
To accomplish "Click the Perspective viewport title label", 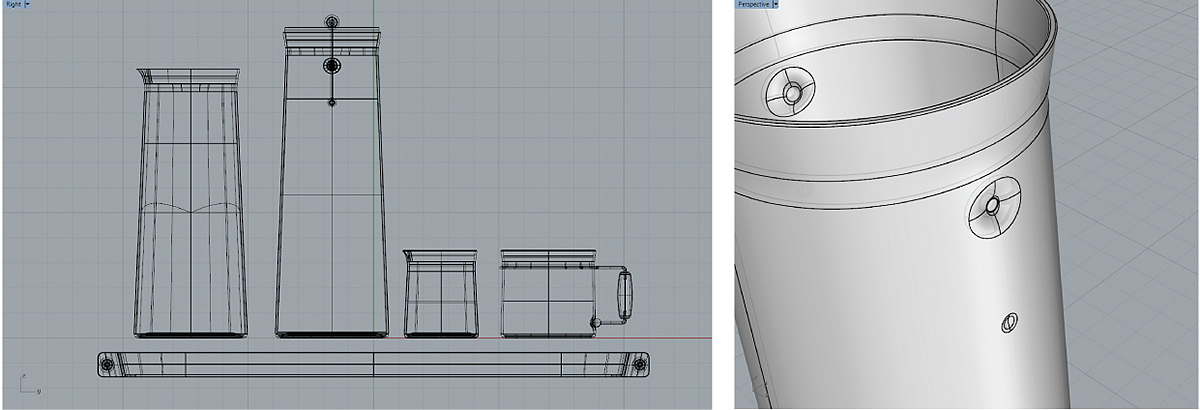I will point(754,5).
